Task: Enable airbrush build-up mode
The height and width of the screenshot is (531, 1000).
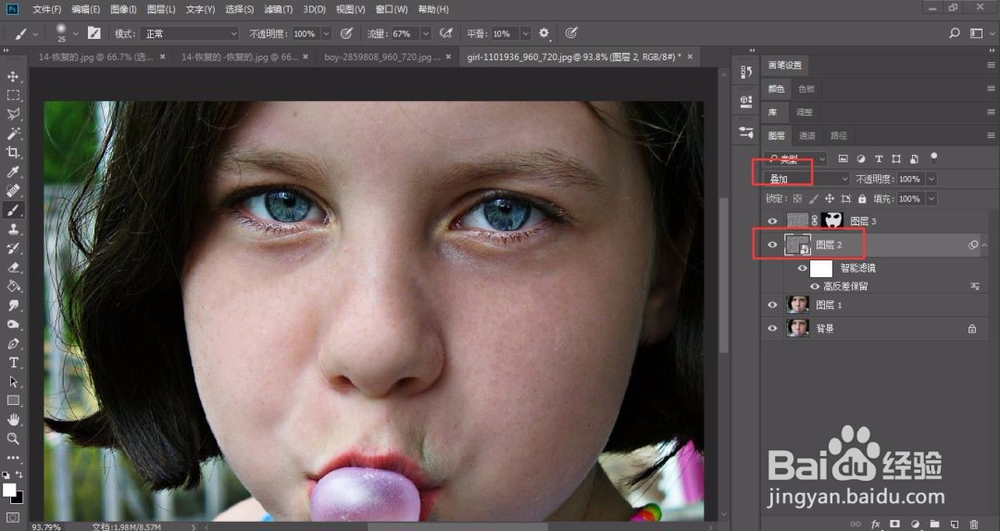Action: click(446, 33)
